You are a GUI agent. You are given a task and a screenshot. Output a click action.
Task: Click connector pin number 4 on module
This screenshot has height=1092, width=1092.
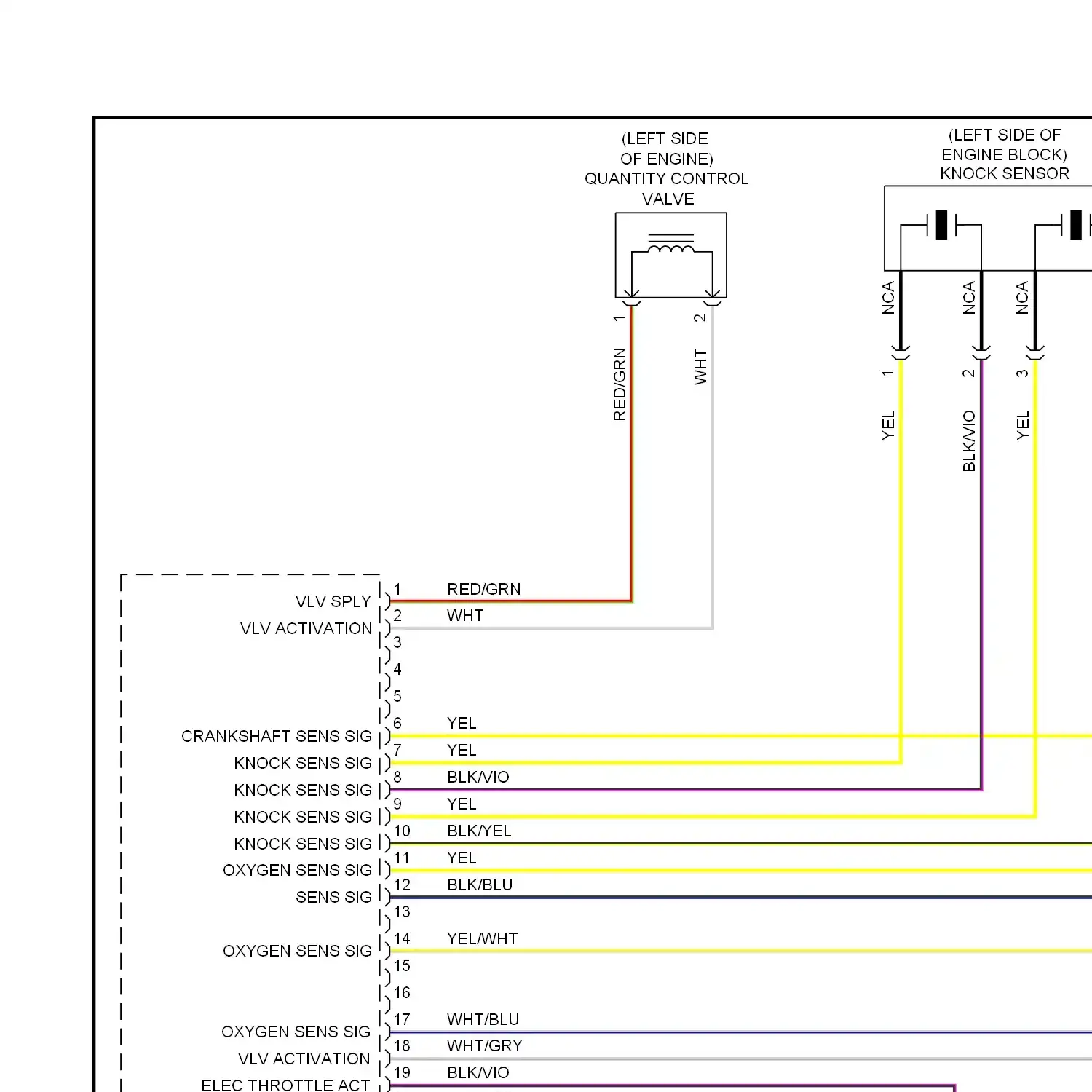397,669
